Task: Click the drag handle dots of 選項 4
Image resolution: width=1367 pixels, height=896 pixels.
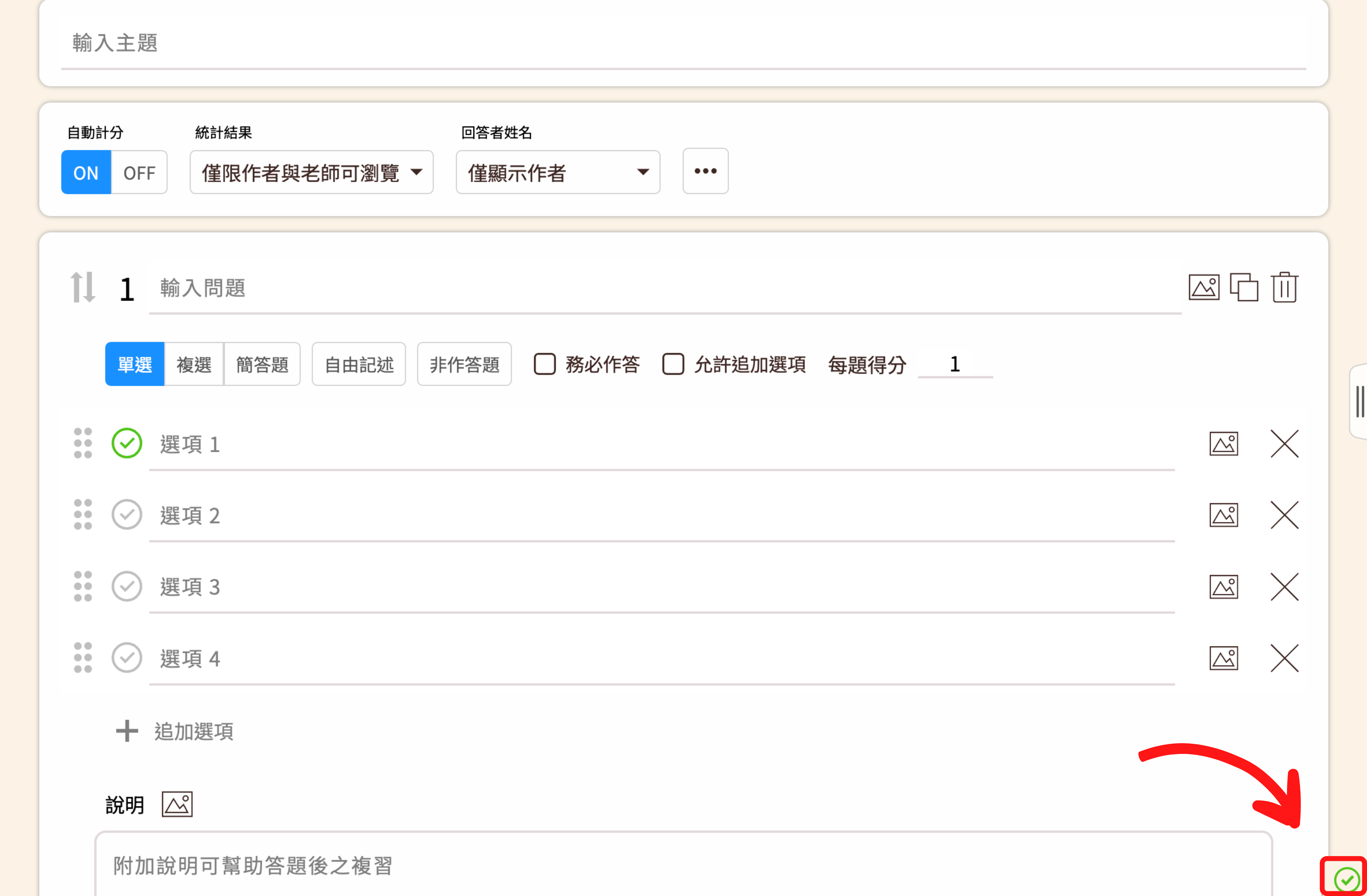Action: 83,658
